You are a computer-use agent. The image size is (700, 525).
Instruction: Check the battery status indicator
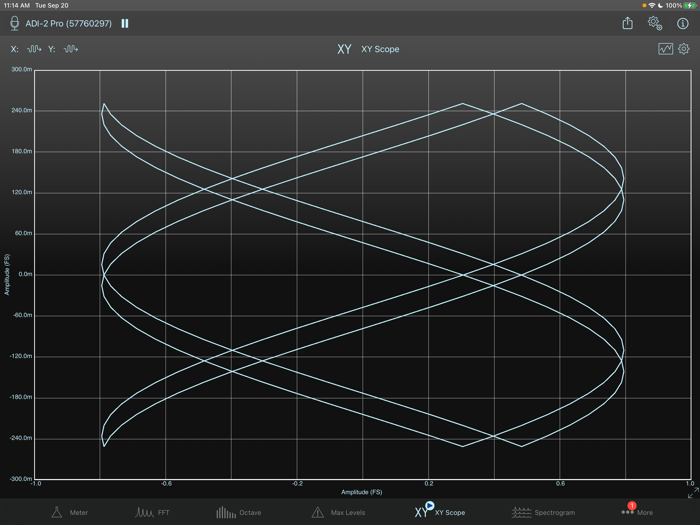pyautogui.click(x=690, y=5)
